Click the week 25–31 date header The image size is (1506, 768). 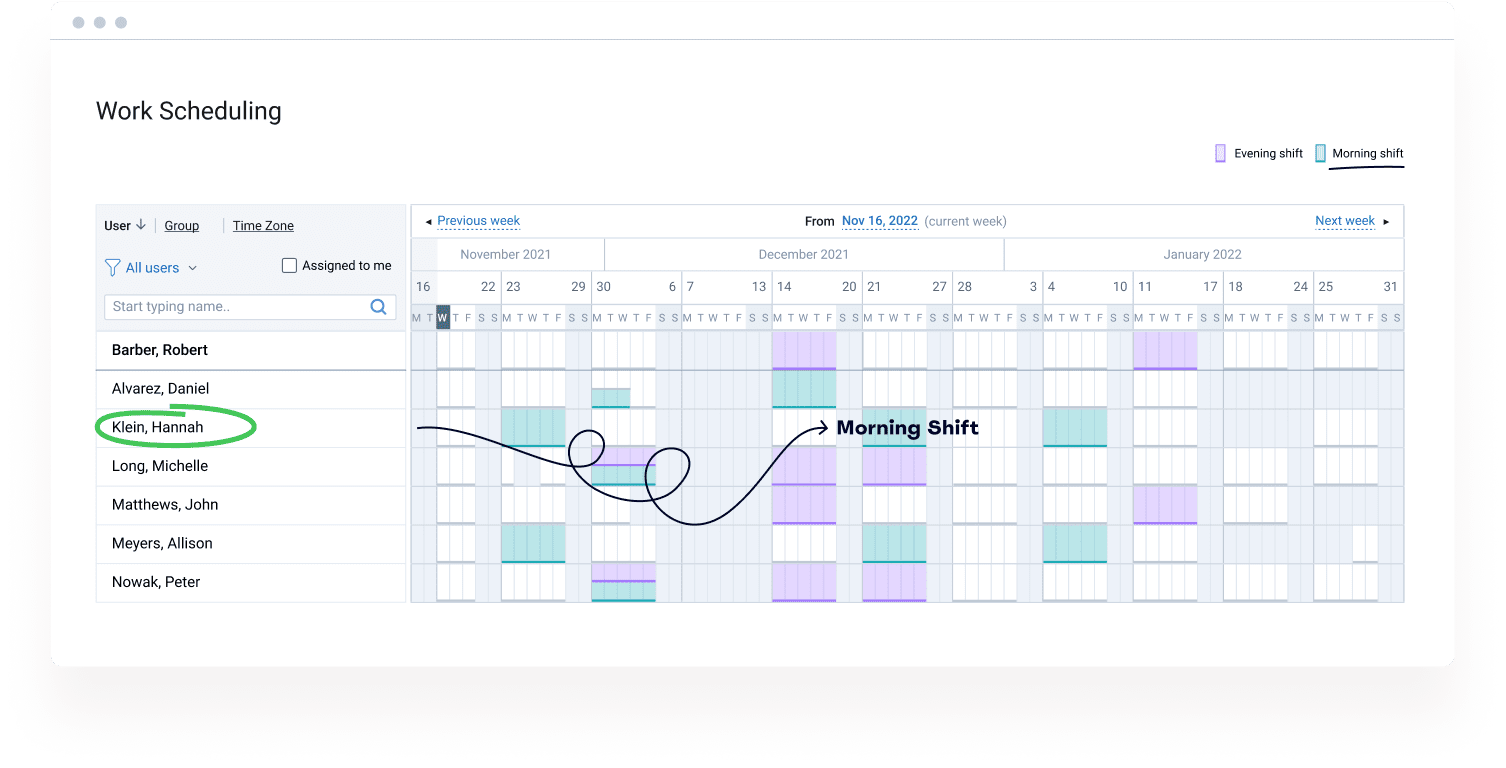coord(1358,287)
